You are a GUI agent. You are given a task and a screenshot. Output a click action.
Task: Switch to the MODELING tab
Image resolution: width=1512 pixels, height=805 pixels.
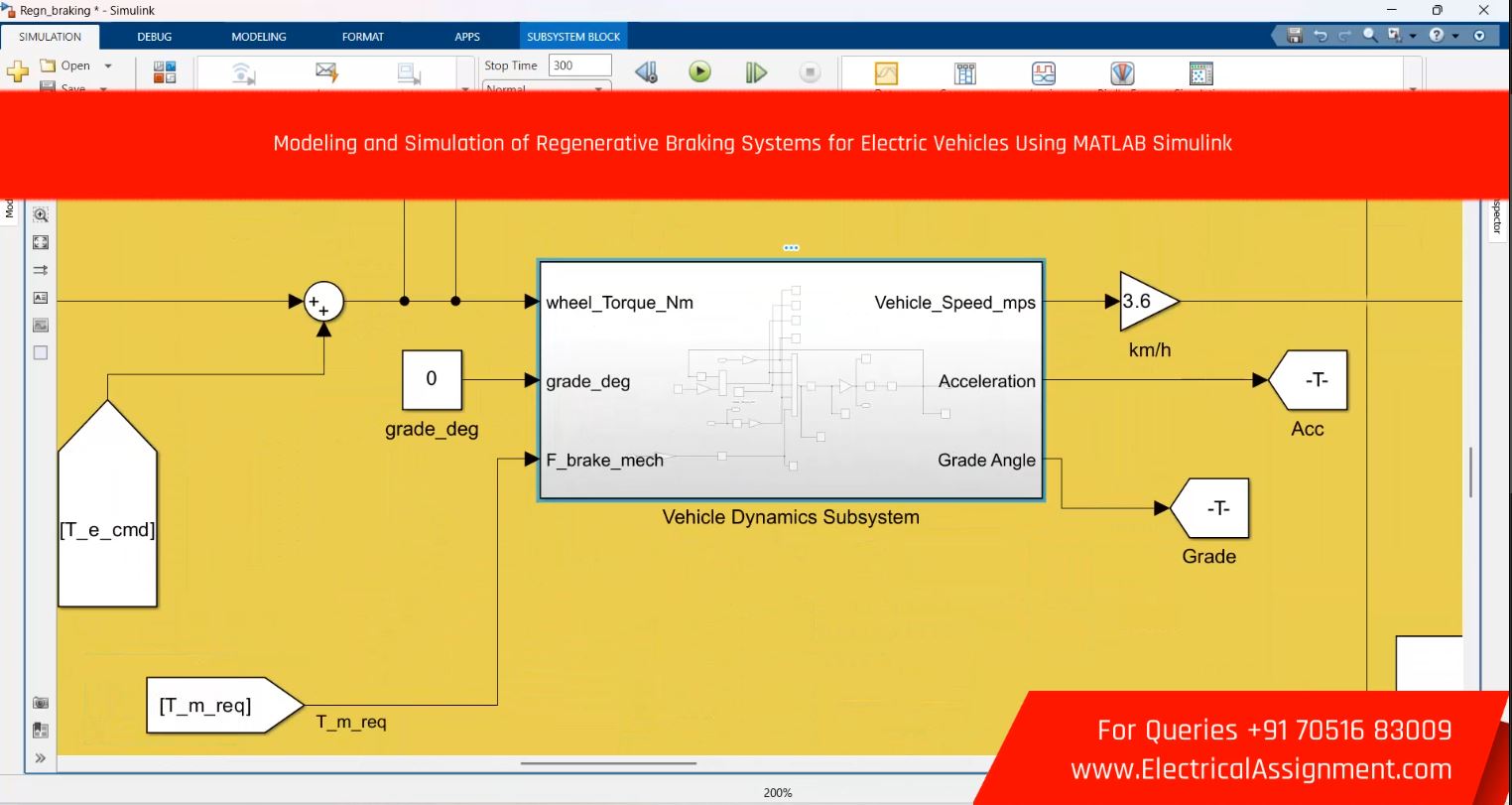tap(259, 37)
